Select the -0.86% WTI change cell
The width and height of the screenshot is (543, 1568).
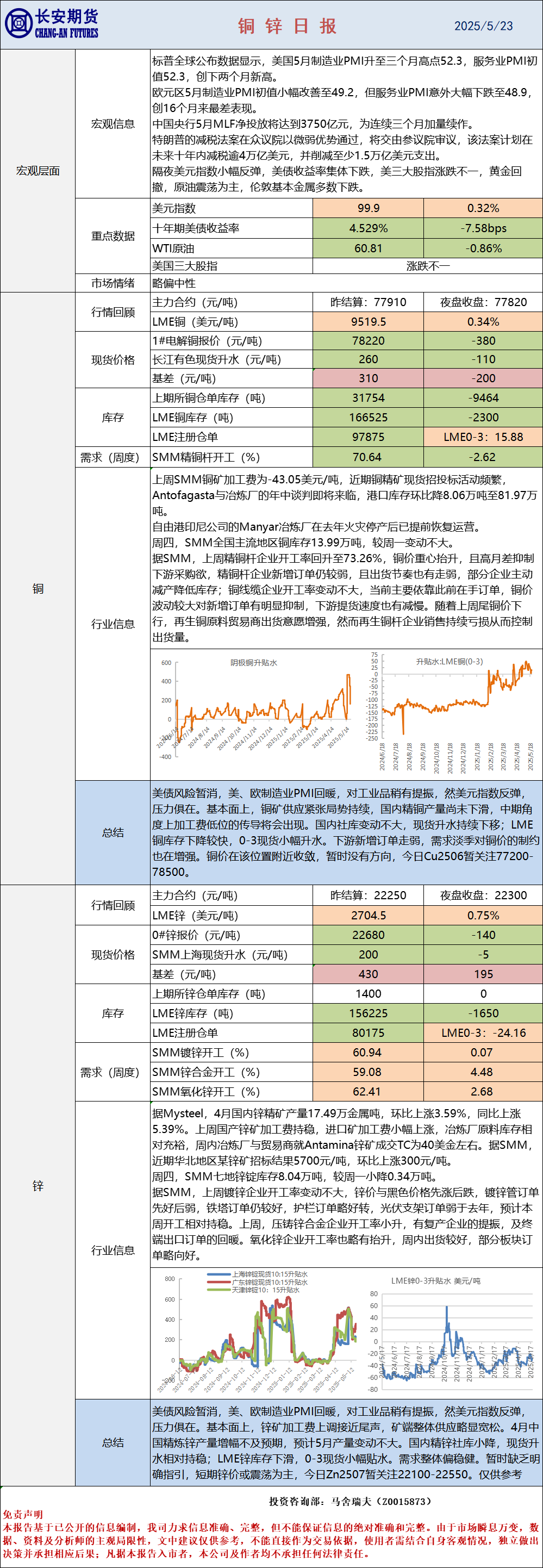click(x=483, y=248)
